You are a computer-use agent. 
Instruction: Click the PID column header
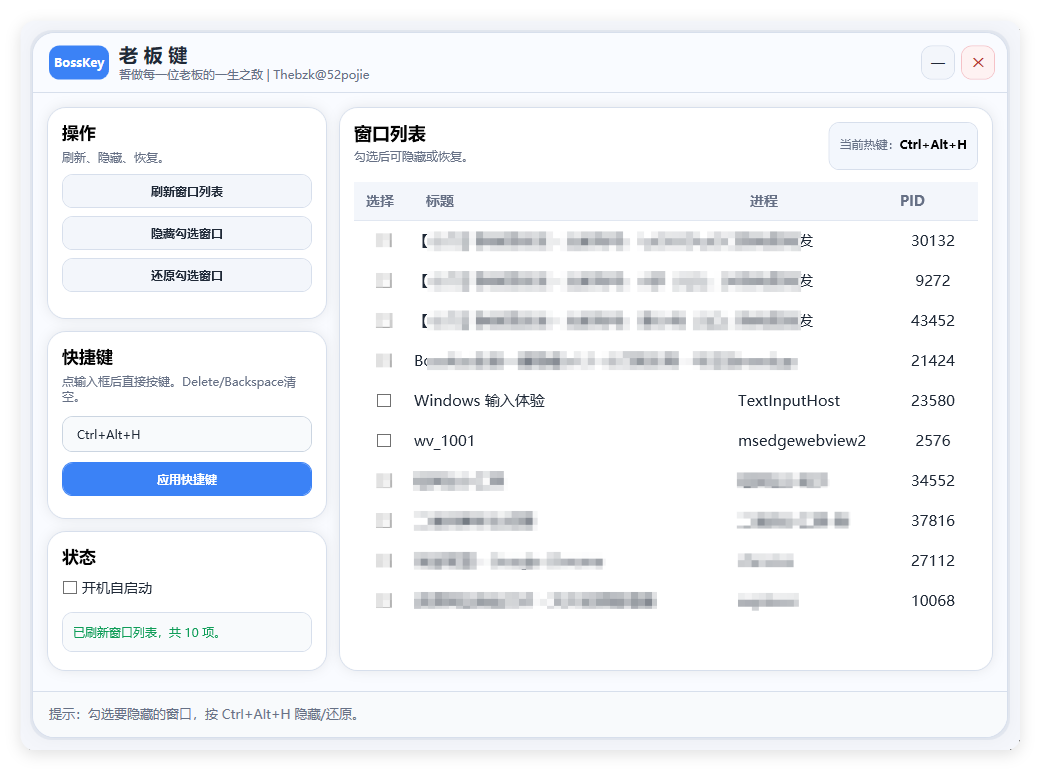pos(912,201)
